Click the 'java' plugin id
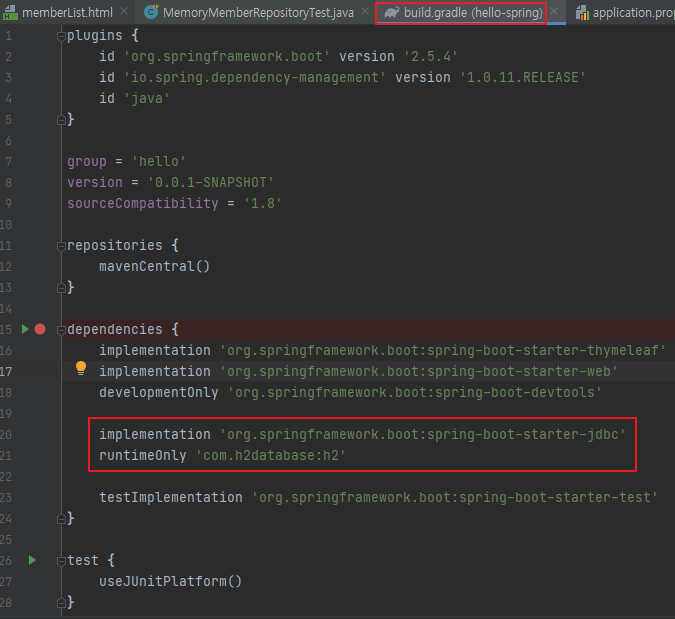Image resolution: width=675 pixels, height=619 pixels. pos(147,99)
